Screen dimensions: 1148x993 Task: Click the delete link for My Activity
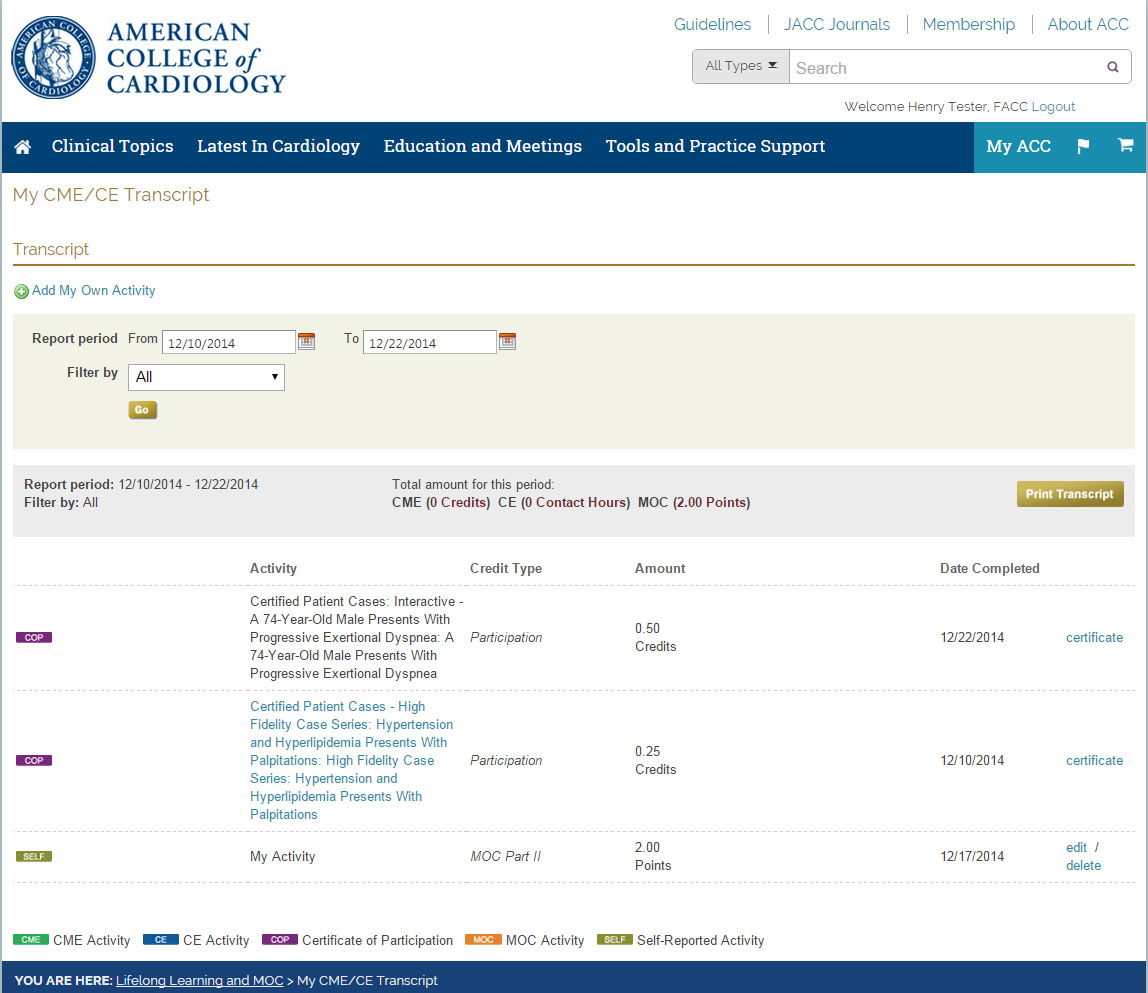(1083, 866)
